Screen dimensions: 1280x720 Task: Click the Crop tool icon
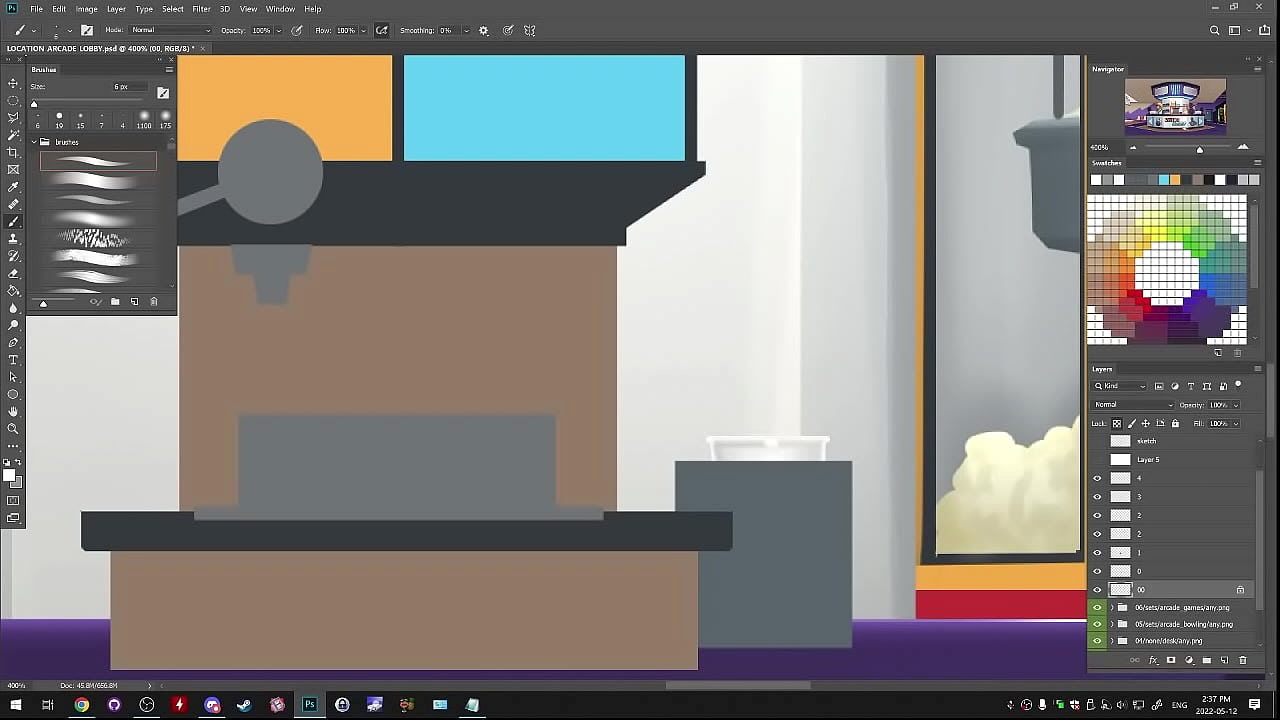(x=13, y=152)
